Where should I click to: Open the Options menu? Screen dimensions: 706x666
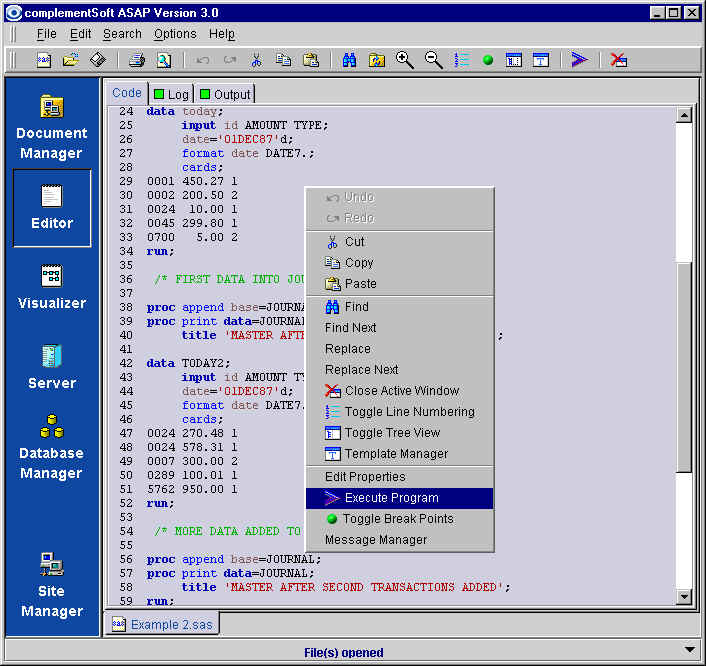175,34
